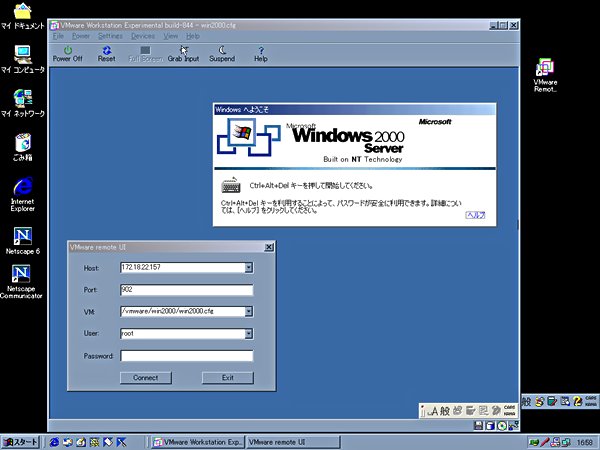600x450 pixels.
Task: Open the Help menu in menu bar
Action: (193, 36)
